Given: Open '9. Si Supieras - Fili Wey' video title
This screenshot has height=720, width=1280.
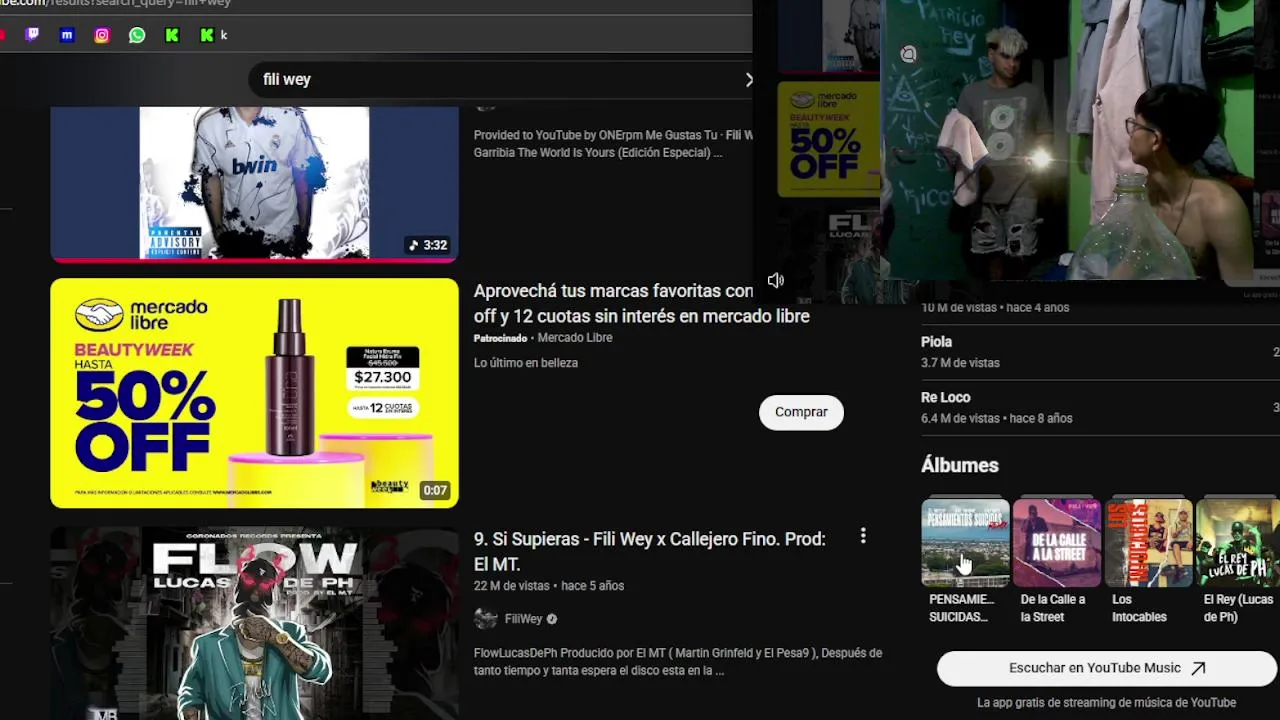Looking at the screenshot, I should (x=650, y=551).
